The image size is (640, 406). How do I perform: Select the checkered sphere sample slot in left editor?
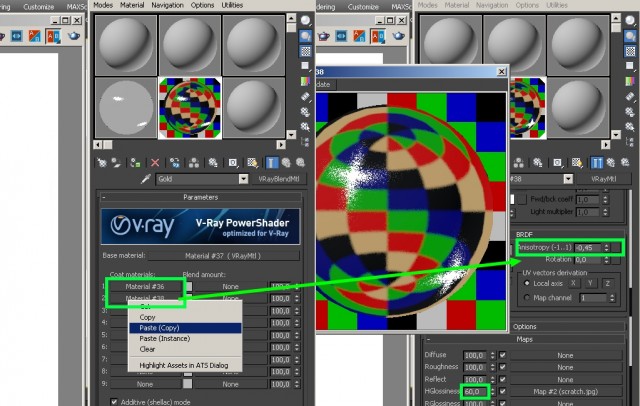(x=190, y=108)
